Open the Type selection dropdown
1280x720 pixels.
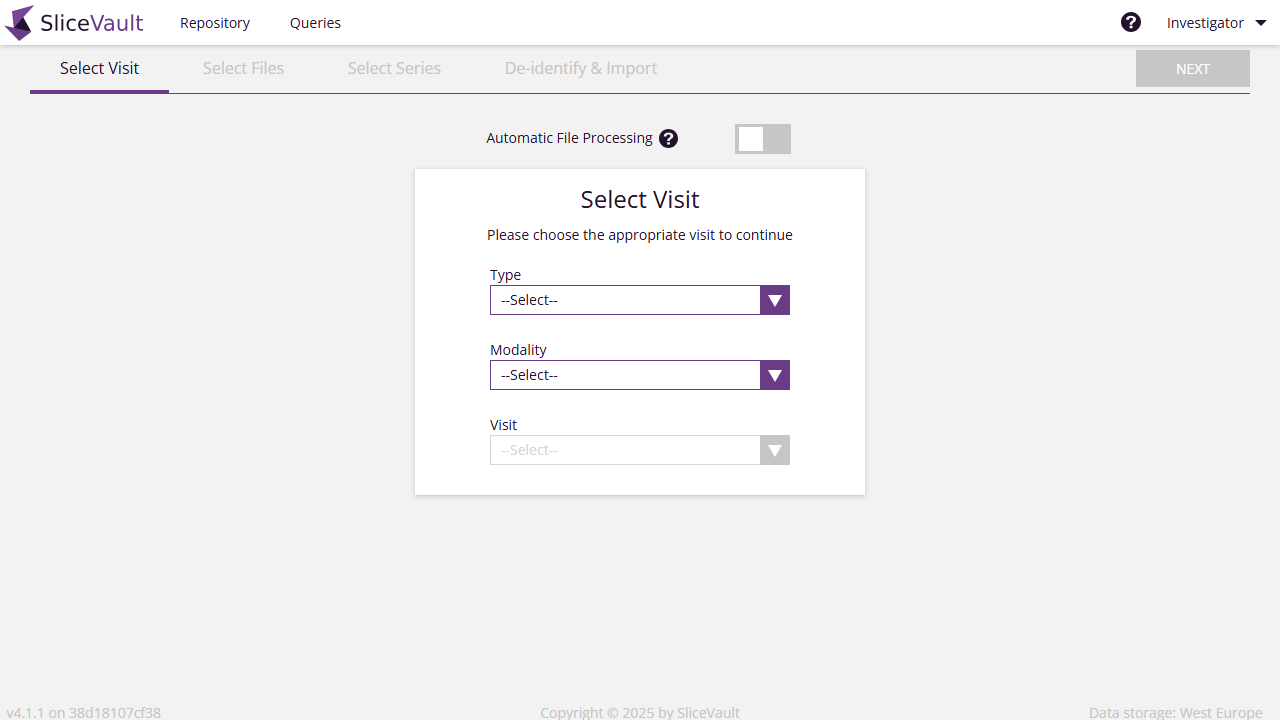click(x=625, y=299)
